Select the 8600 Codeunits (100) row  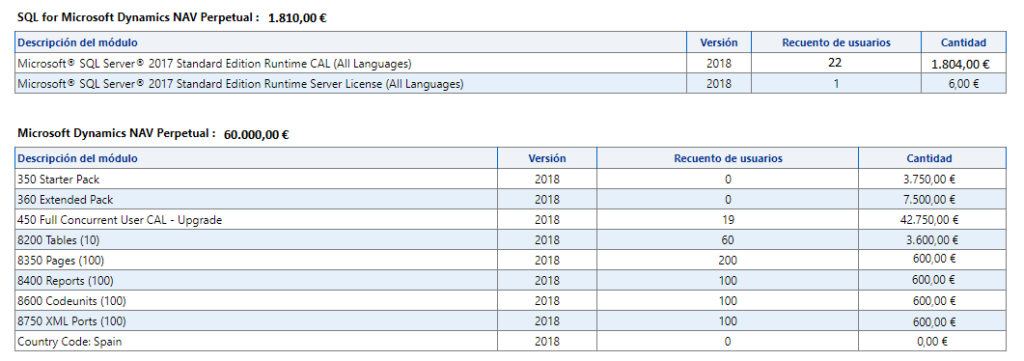click(510, 300)
